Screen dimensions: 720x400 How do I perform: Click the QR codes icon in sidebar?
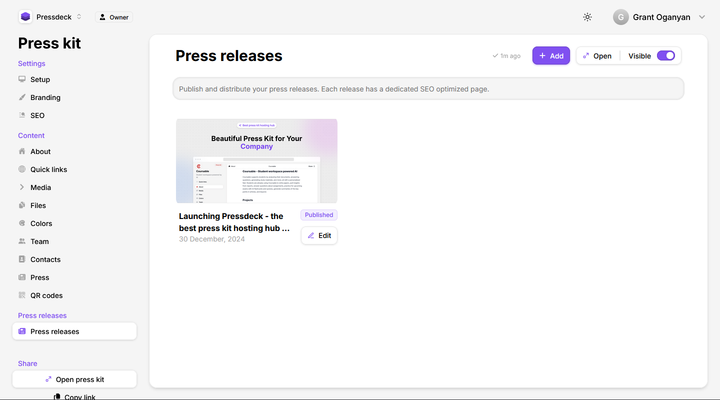tap(22, 296)
